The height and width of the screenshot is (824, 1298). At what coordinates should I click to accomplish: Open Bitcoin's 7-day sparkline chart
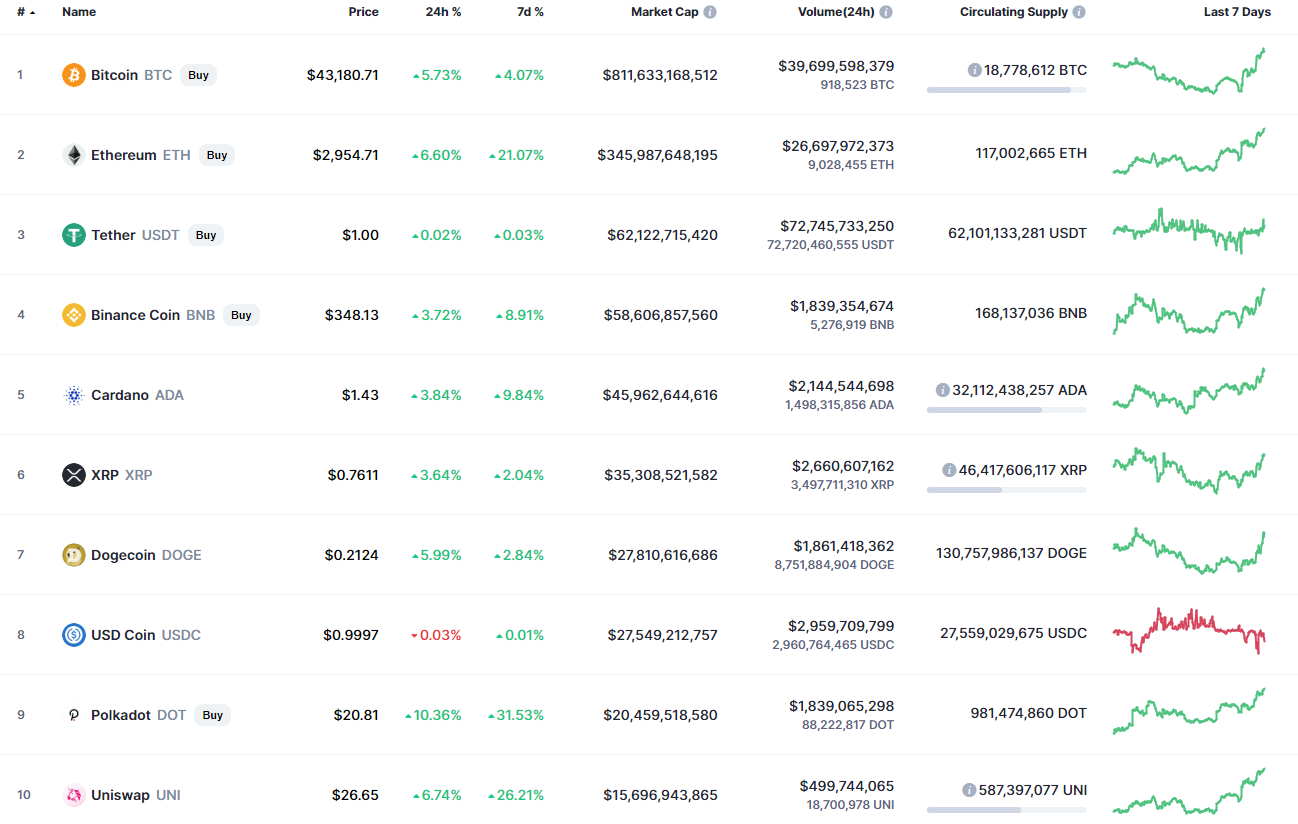pos(1189,71)
